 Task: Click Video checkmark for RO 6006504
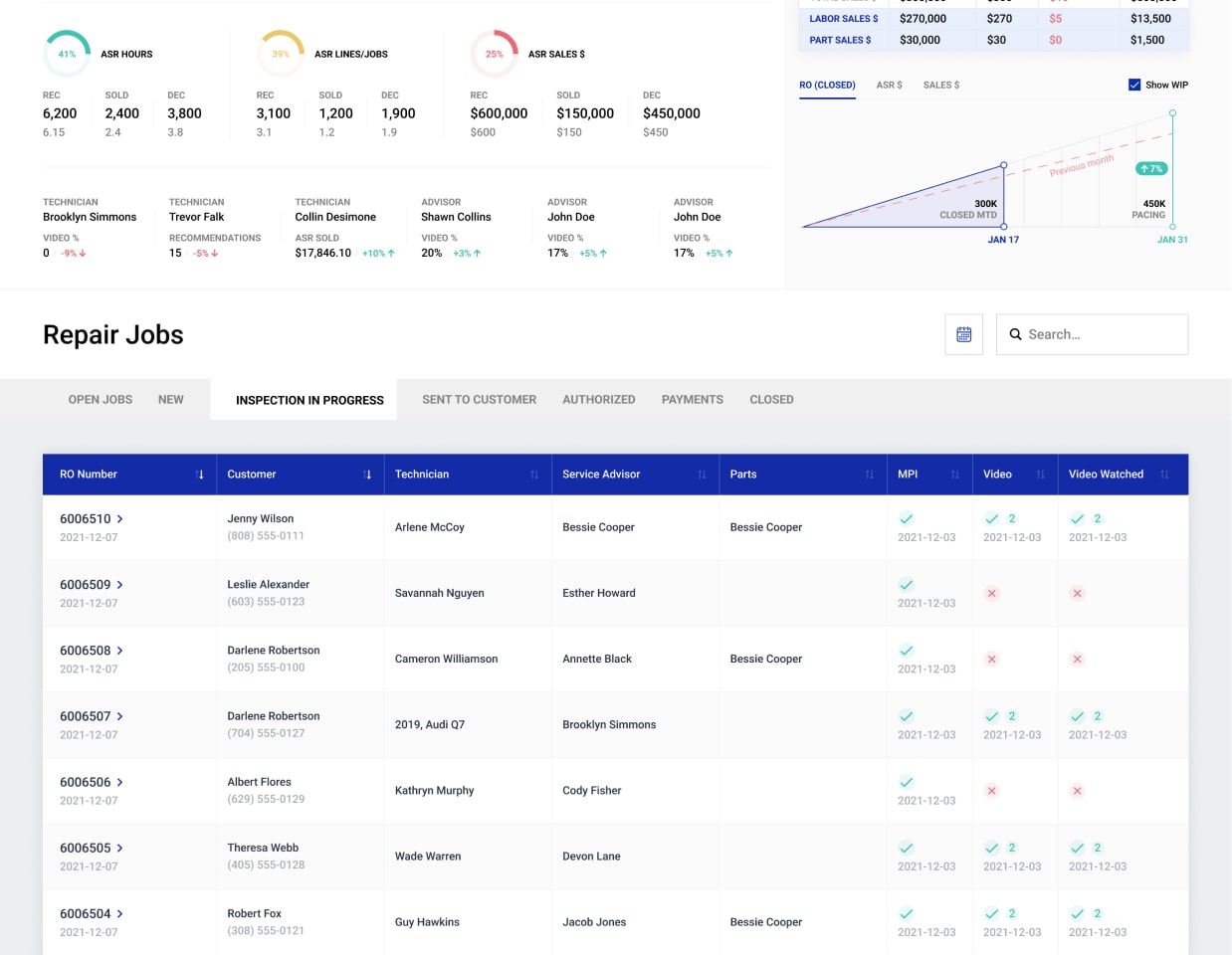[x=991, y=913]
